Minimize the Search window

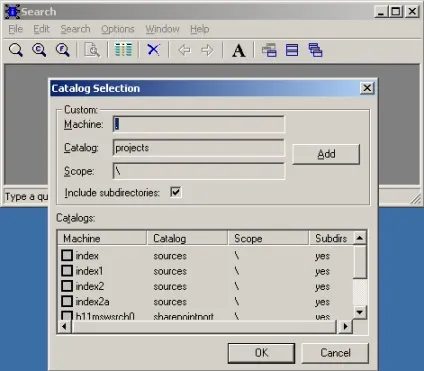pyautogui.click(x=381, y=12)
